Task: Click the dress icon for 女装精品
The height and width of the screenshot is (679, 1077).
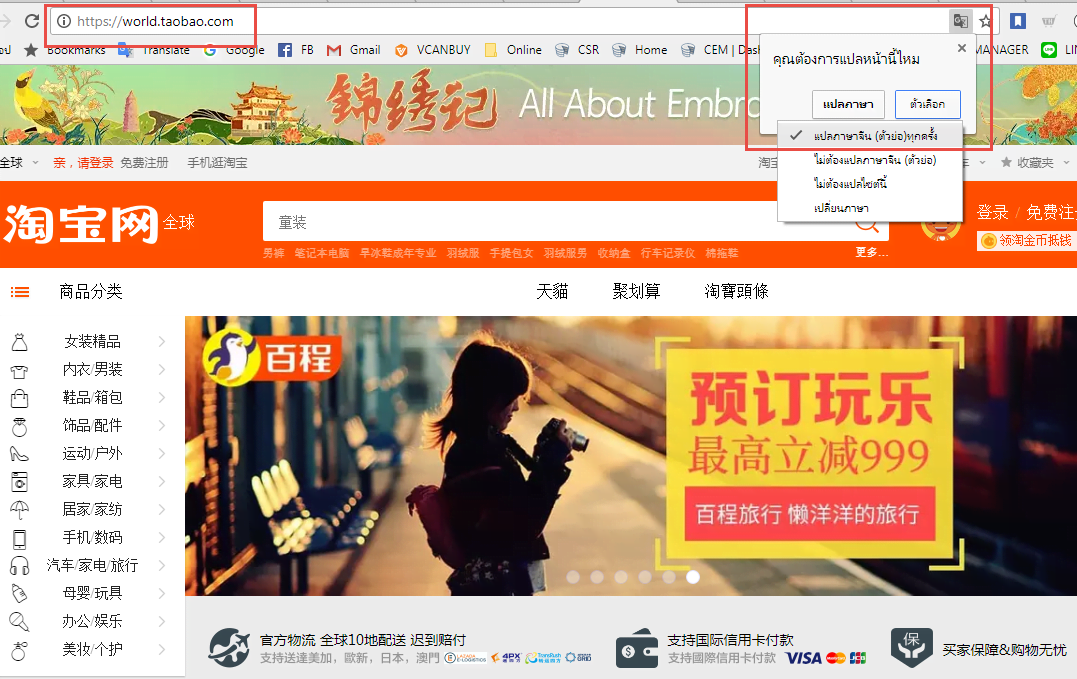Action: [x=19, y=342]
